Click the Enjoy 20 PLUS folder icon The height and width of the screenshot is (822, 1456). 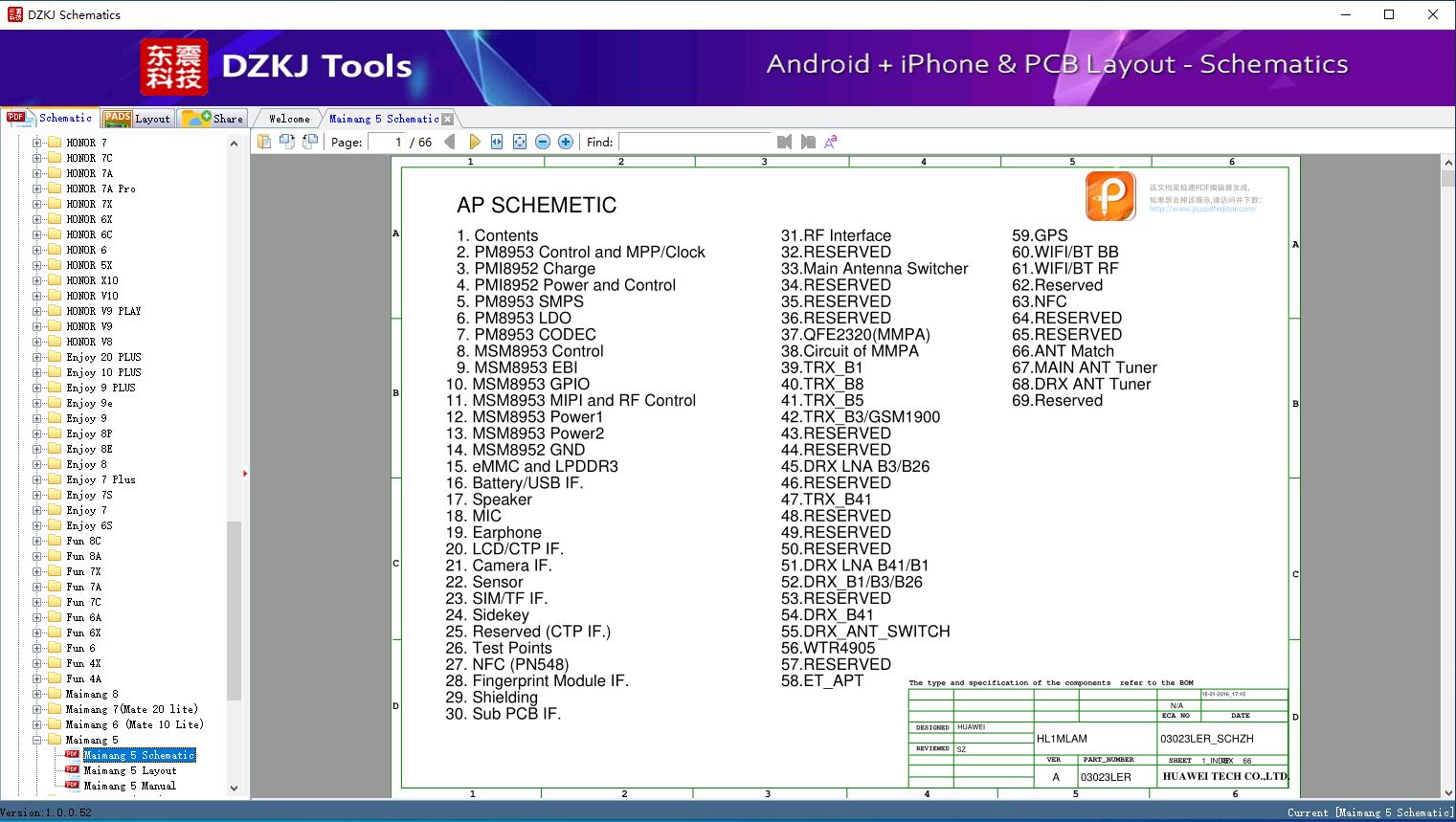(55, 357)
